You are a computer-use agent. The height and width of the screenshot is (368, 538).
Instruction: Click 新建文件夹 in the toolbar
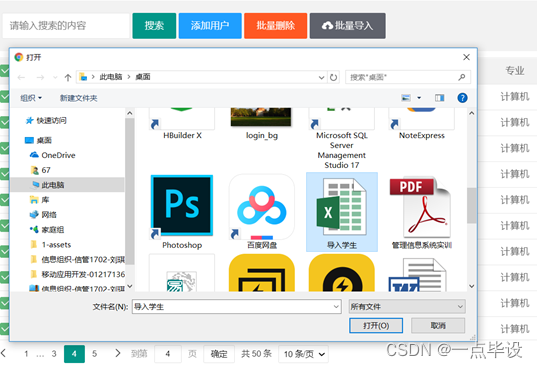[x=79, y=98]
